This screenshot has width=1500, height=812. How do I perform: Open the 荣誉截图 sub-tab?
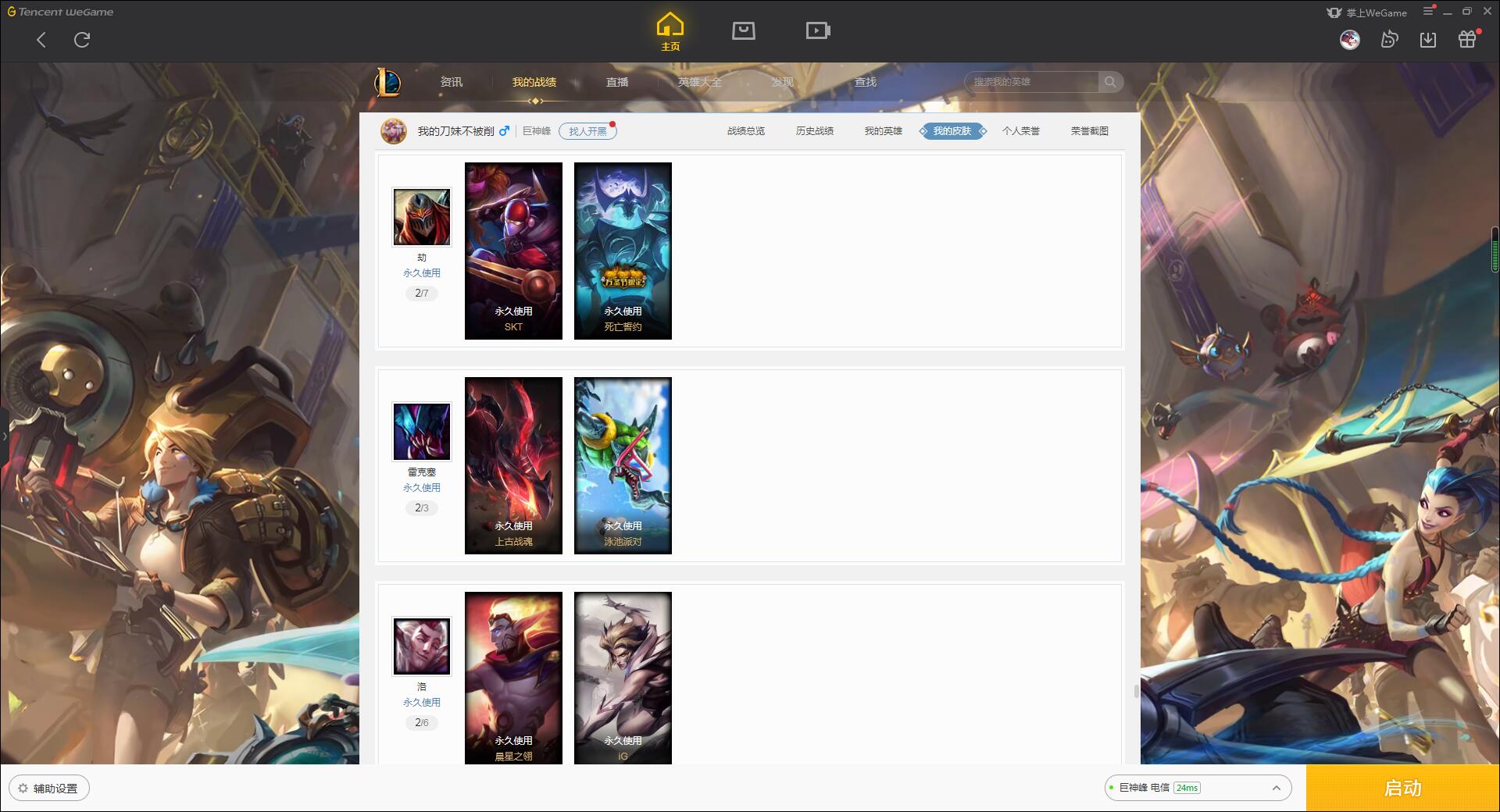click(1090, 131)
